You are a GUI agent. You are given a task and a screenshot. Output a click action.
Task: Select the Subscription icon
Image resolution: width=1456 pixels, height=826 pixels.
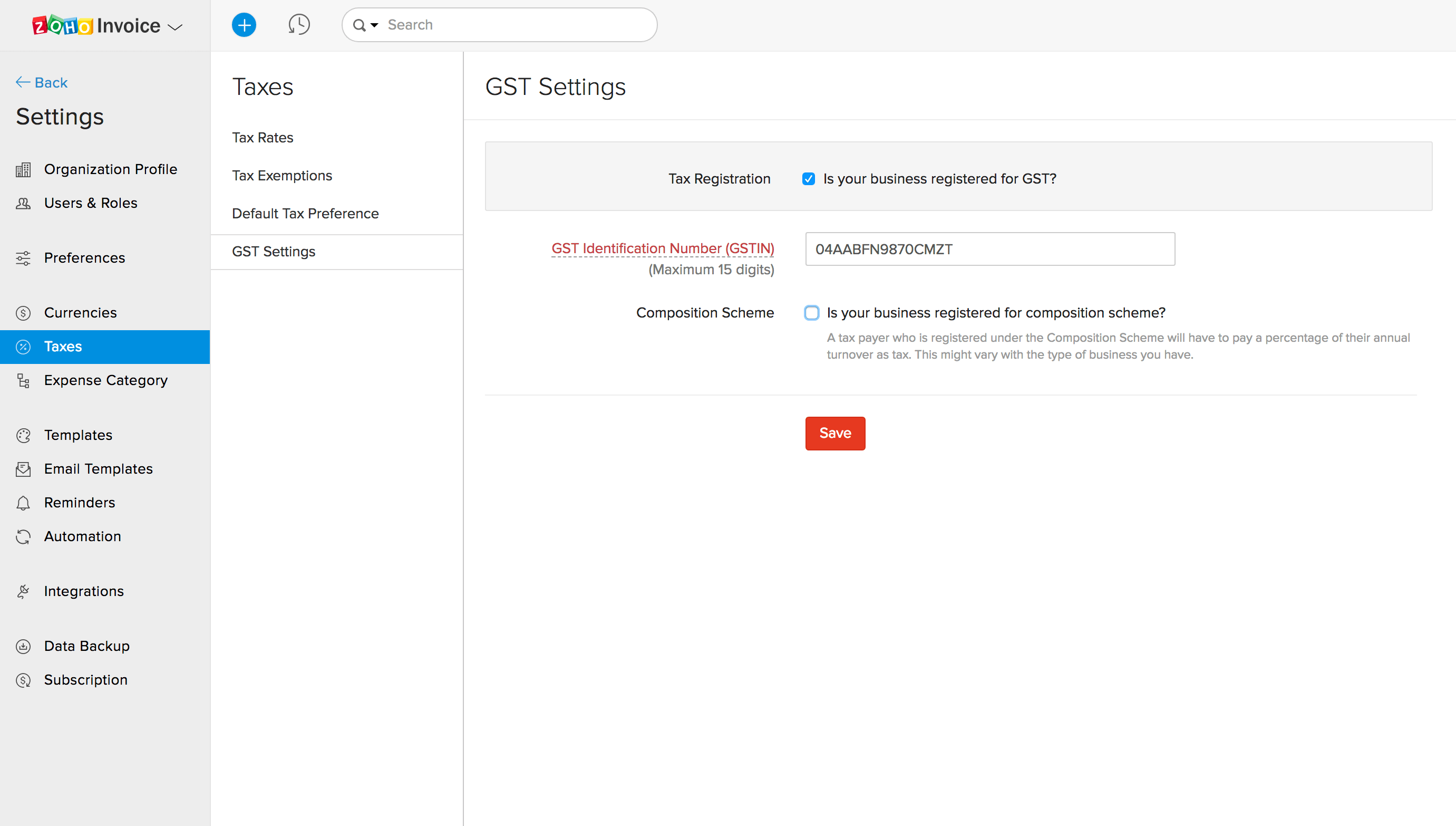click(x=23, y=680)
